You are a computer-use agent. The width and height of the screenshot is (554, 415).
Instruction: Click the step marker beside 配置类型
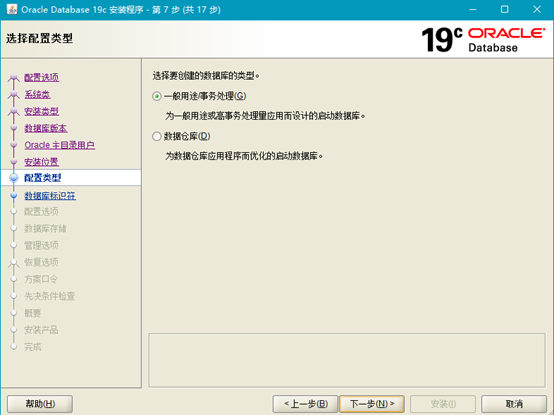click(14, 178)
